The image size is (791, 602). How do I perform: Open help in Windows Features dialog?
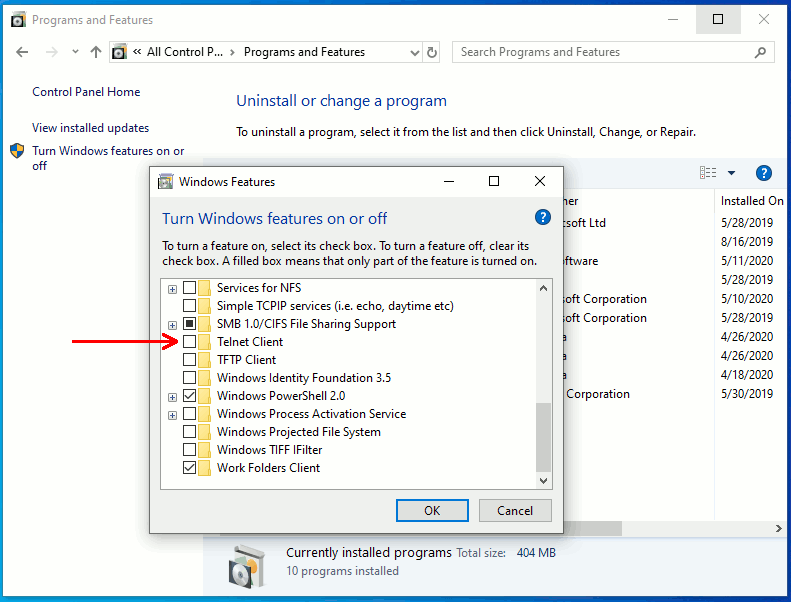click(542, 217)
